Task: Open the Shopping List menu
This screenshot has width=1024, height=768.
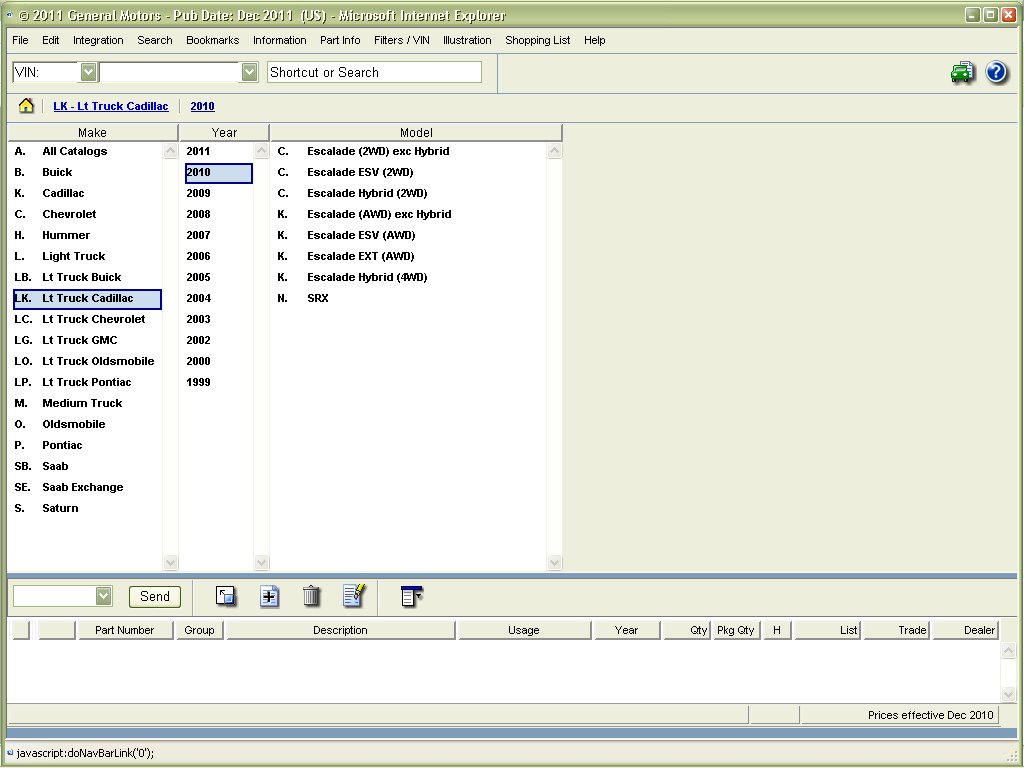Action: 537,40
